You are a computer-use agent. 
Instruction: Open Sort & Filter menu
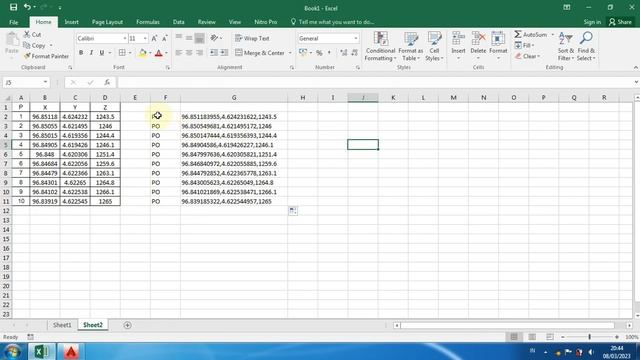tap(566, 46)
